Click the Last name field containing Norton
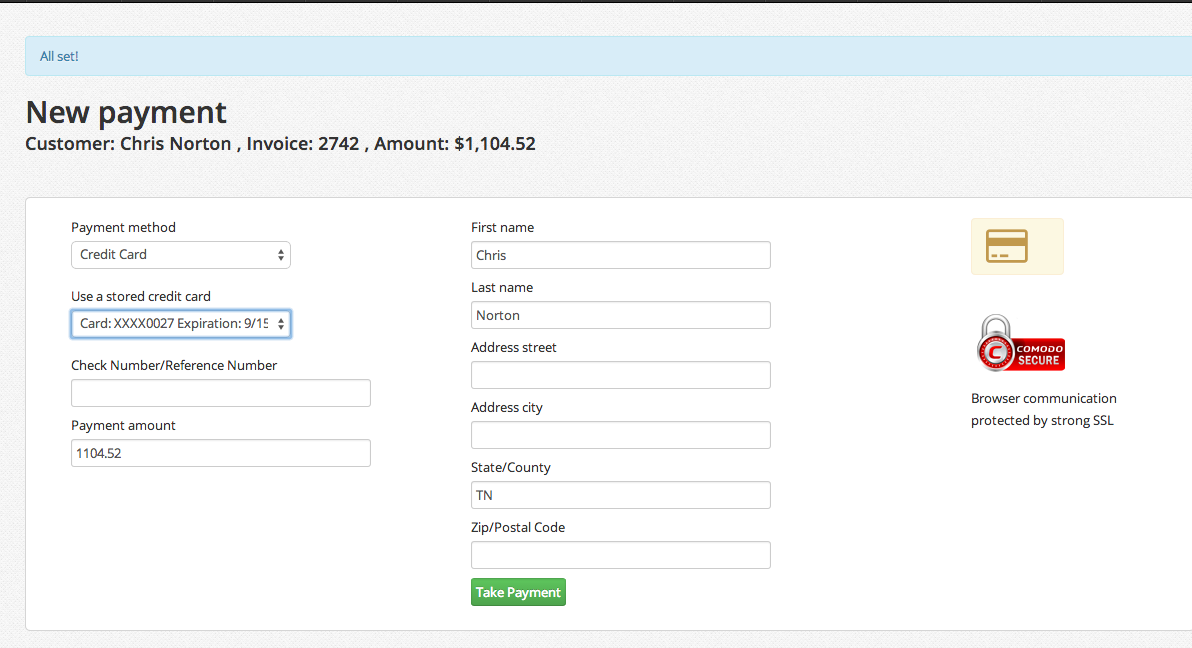This screenshot has width=1192, height=648. 620,315
